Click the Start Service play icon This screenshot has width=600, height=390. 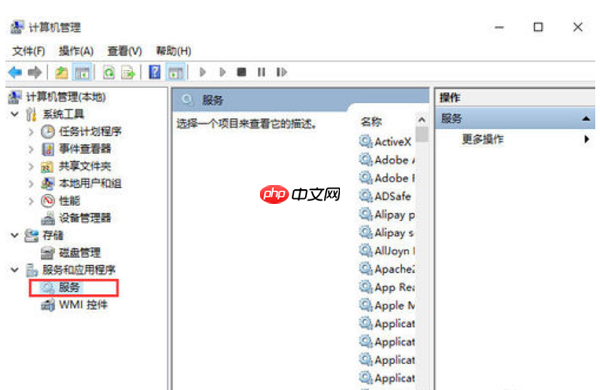(202, 72)
